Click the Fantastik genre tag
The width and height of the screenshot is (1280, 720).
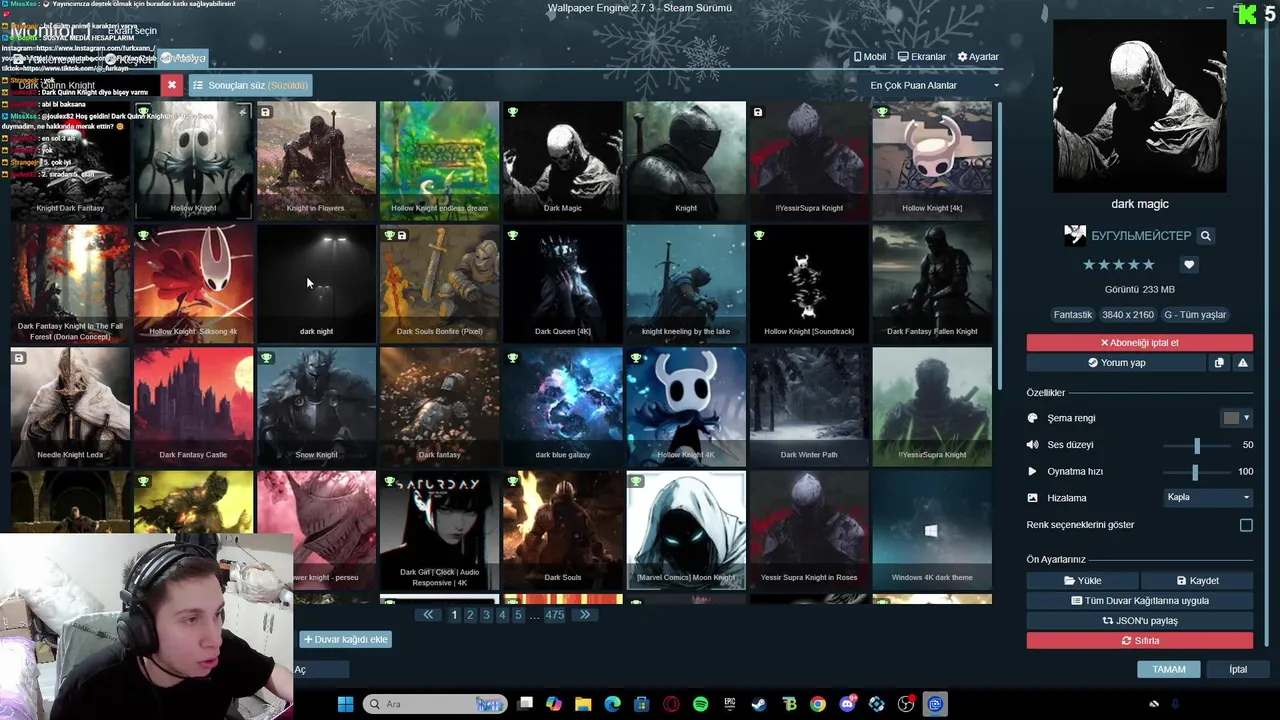point(1073,315)
